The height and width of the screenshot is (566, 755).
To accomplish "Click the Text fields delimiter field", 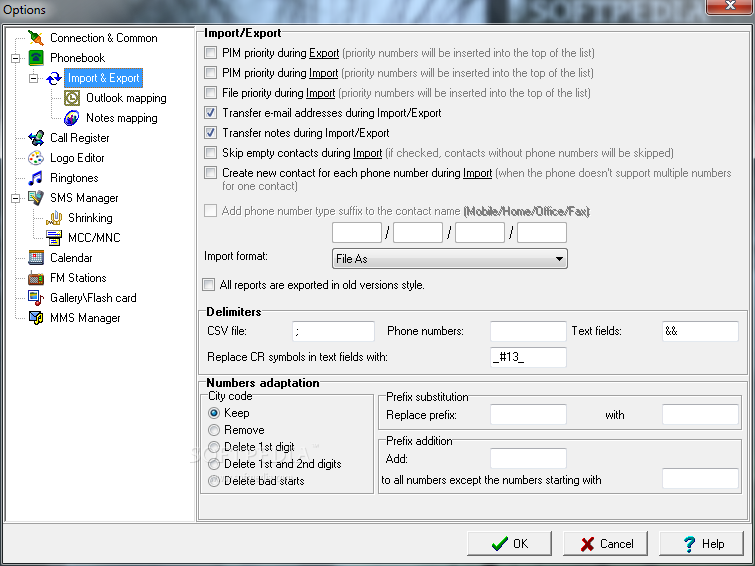I will point(700,331).
